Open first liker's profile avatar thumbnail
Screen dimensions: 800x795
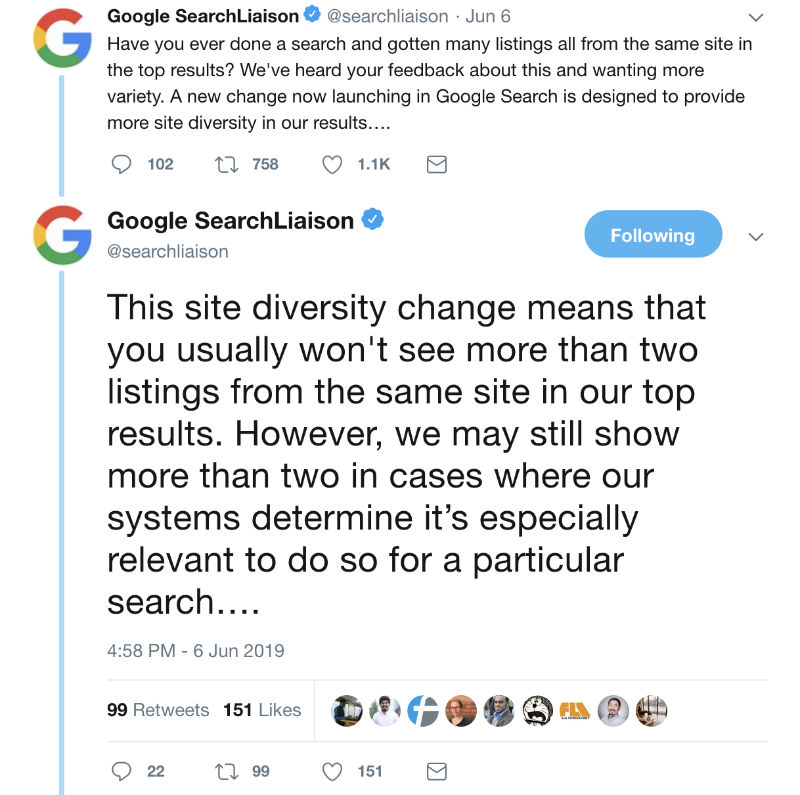347,710
